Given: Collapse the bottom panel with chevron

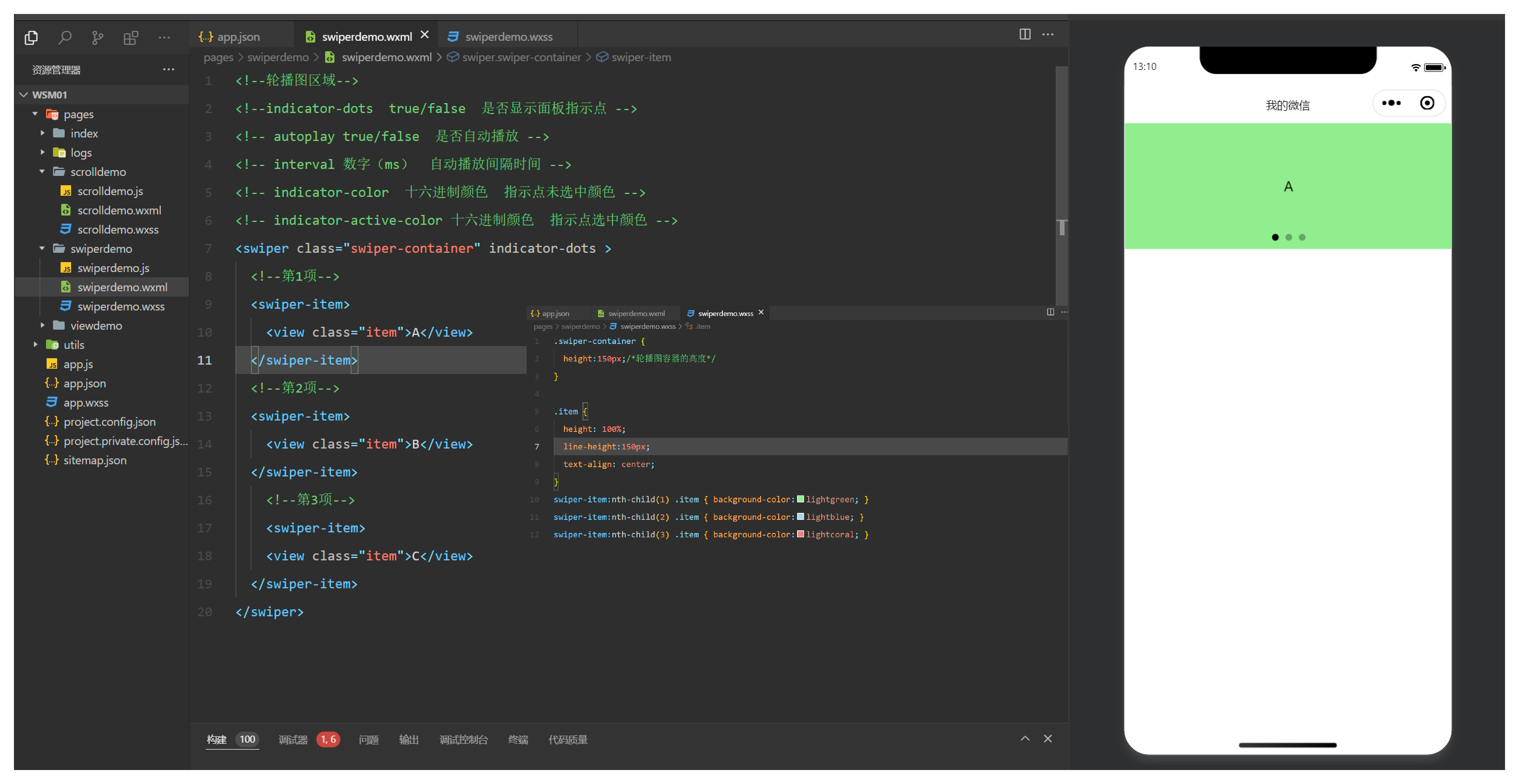Looking at the screenshot, I should click(x=1025, y=739).
